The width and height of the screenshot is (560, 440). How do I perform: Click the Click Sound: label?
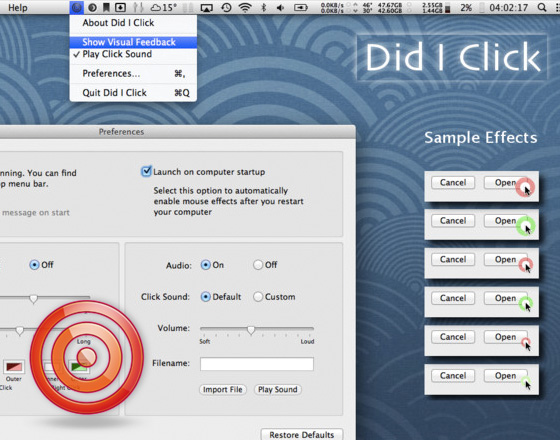tap(165, 297)
